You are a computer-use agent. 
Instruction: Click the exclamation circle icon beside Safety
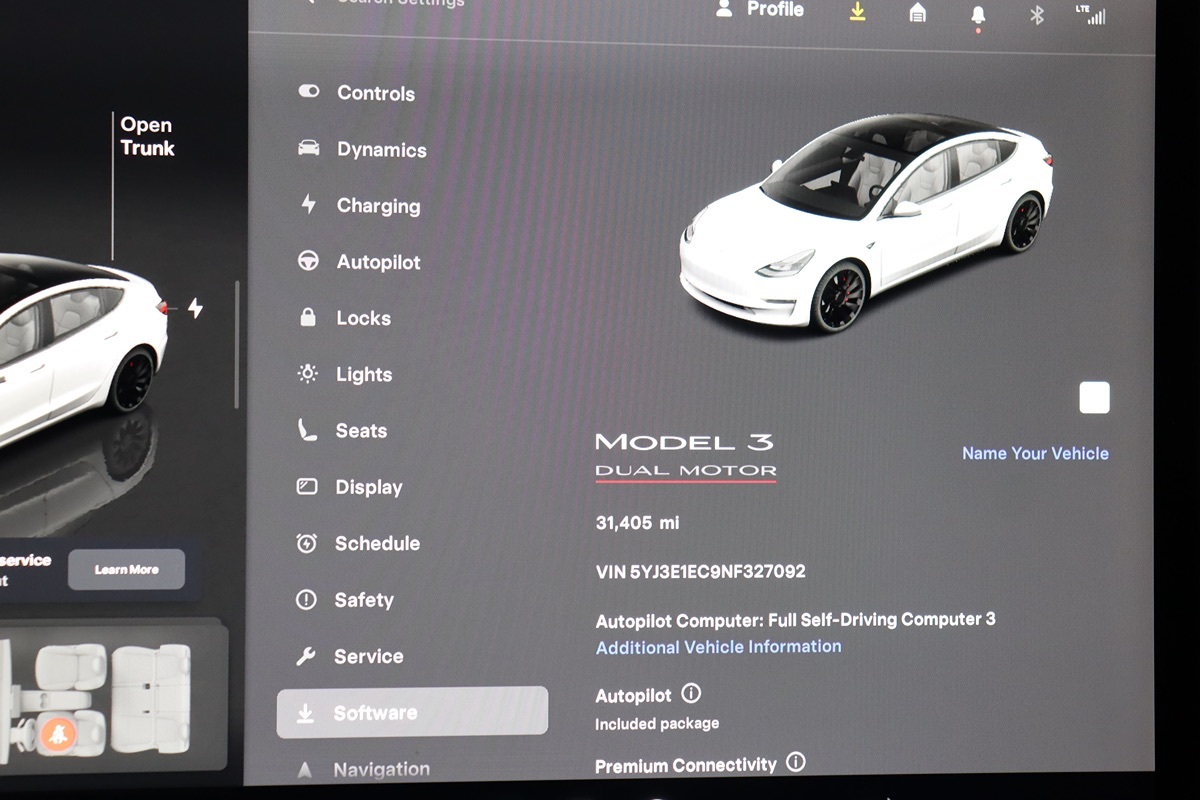pyautogui.click(x=306, y=600)
